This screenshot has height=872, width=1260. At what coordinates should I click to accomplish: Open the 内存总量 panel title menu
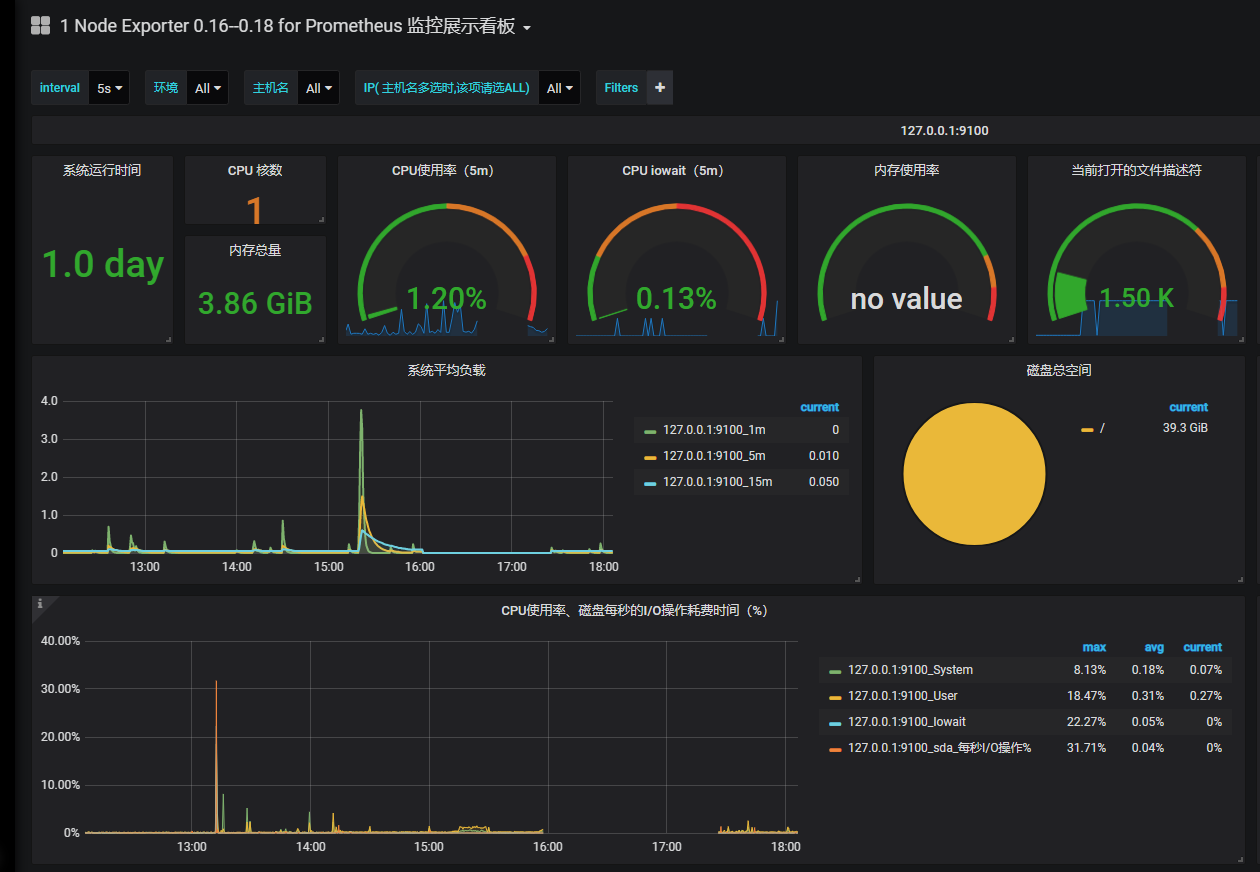pos(255,250)
